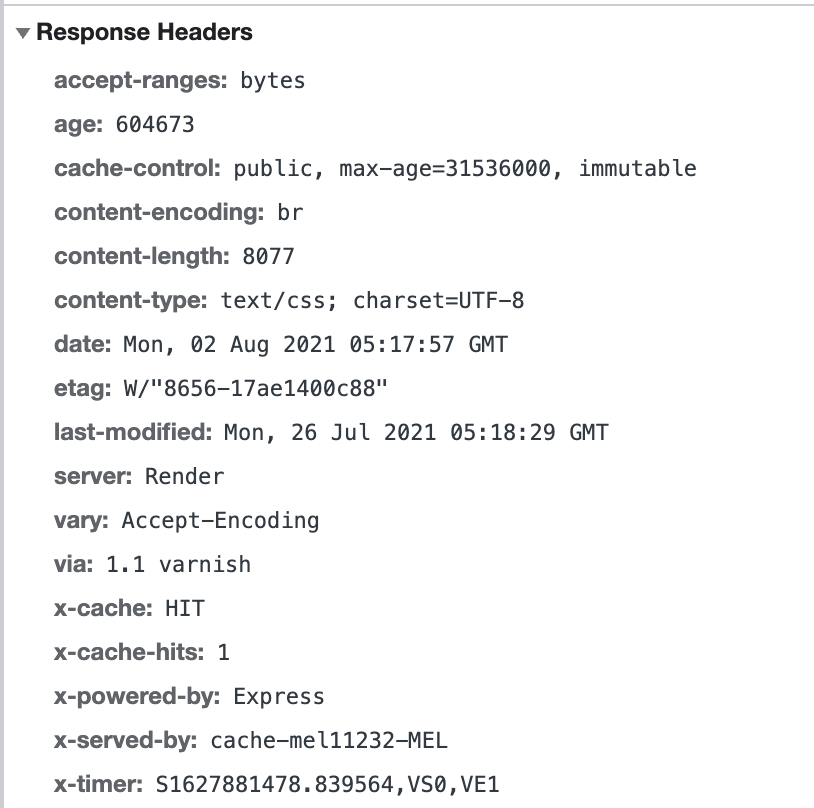Click the vary header value Accept-Encoding

(218, 520)
